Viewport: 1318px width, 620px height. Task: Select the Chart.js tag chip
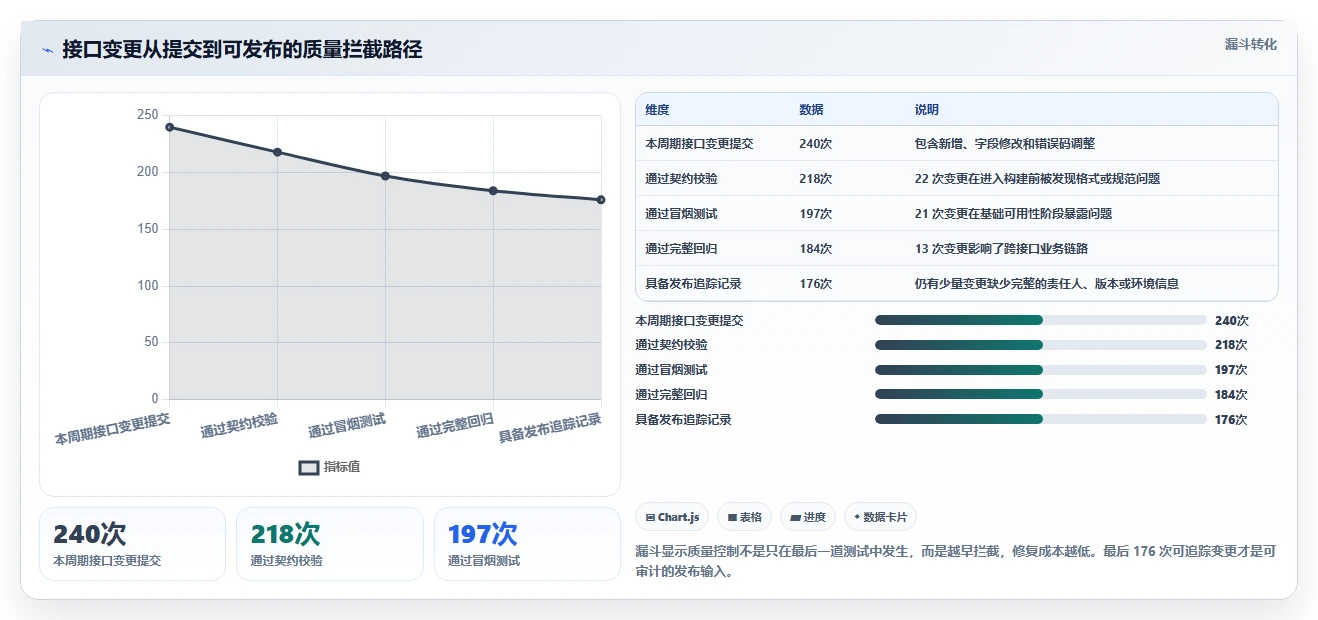click(673, 517)
